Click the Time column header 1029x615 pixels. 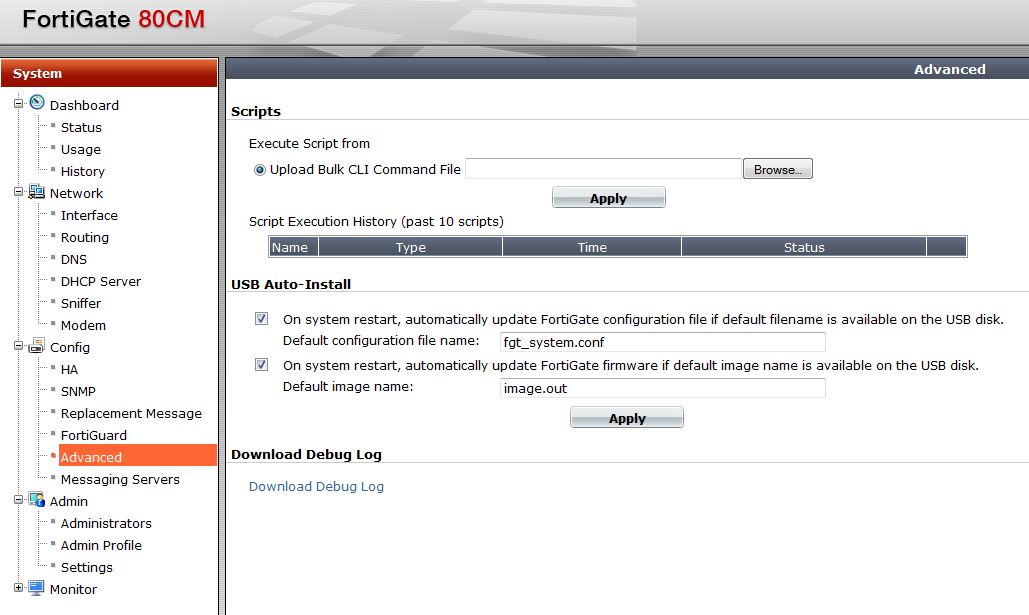coord(592,247)
